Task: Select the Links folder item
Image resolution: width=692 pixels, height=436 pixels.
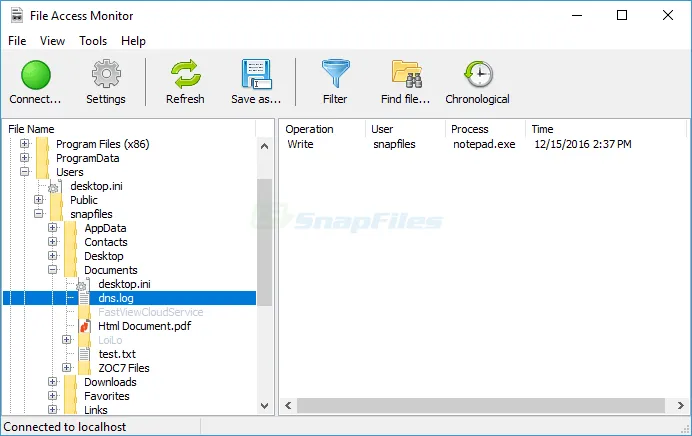Action: pos(96,410)
